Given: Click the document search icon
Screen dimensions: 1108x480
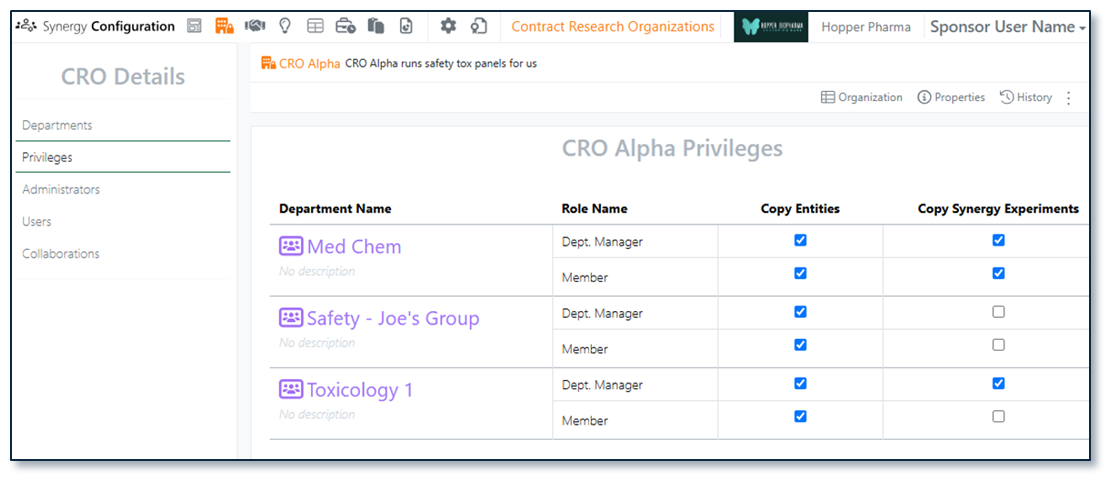Looking at the screenshot, I should click(479, 27).
